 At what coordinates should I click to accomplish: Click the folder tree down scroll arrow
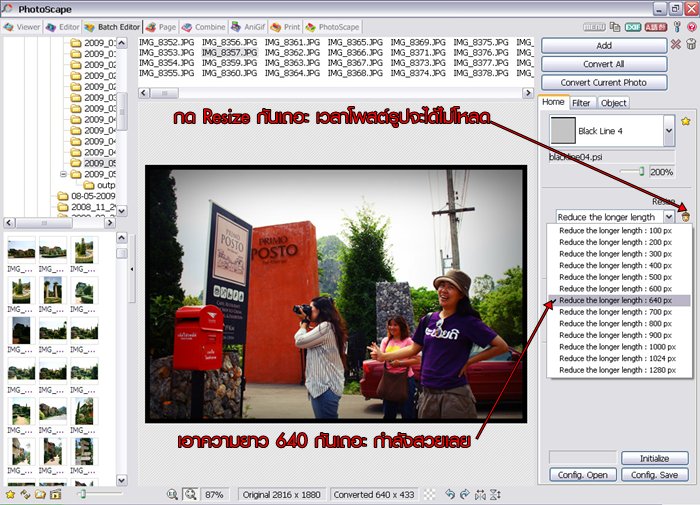point(121,210)
